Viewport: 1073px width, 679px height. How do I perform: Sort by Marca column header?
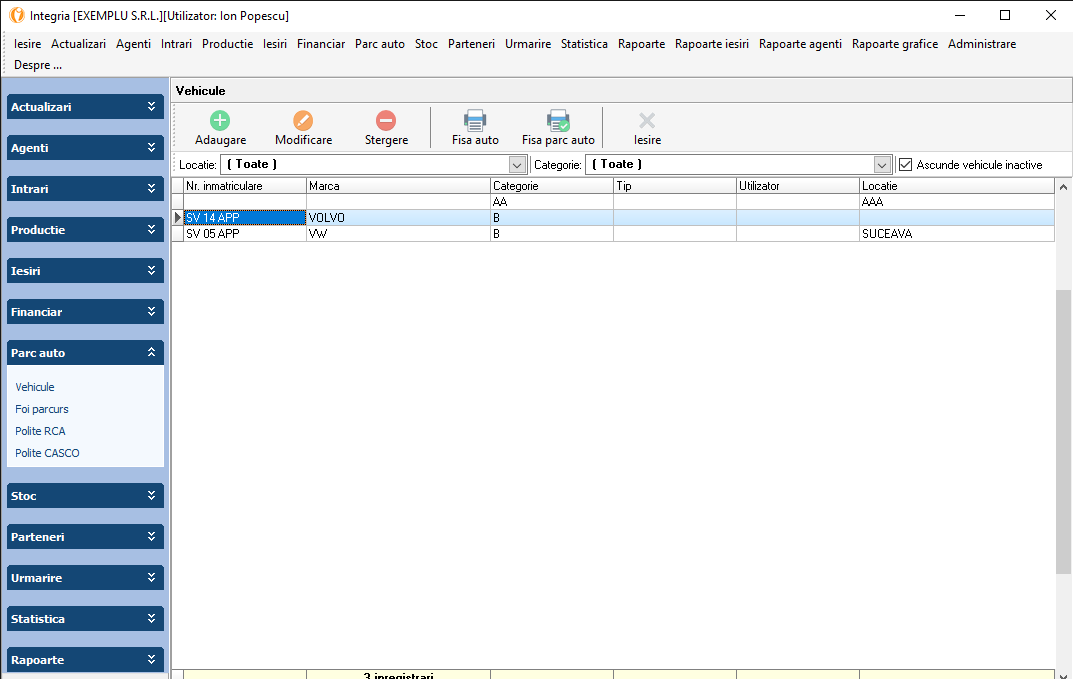pyautogui.click(x=398, y=185)
